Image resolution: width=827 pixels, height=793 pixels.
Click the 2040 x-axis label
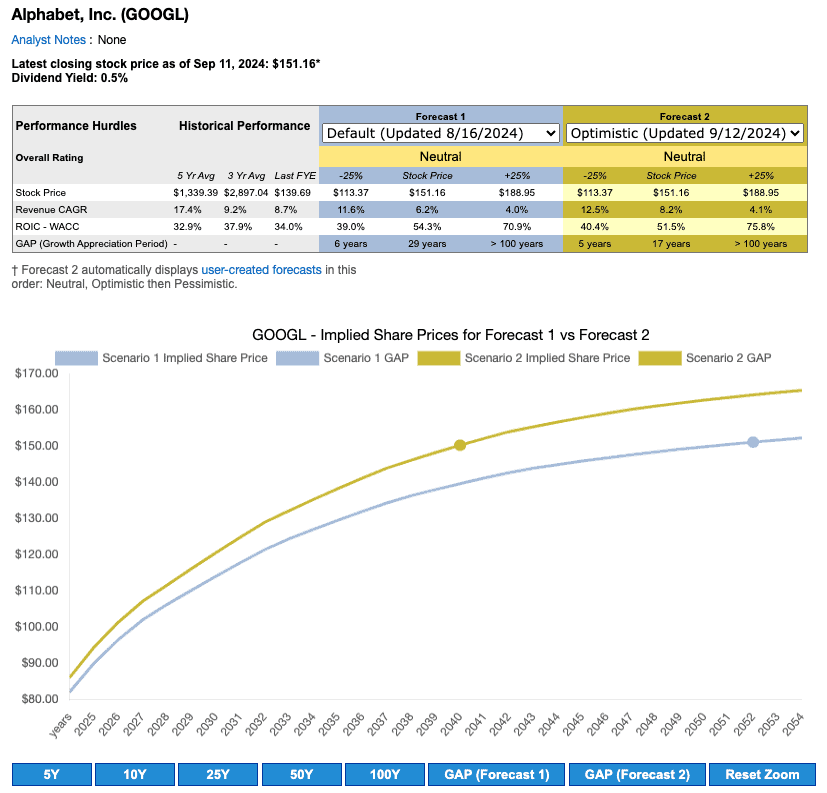click(451, 724)
